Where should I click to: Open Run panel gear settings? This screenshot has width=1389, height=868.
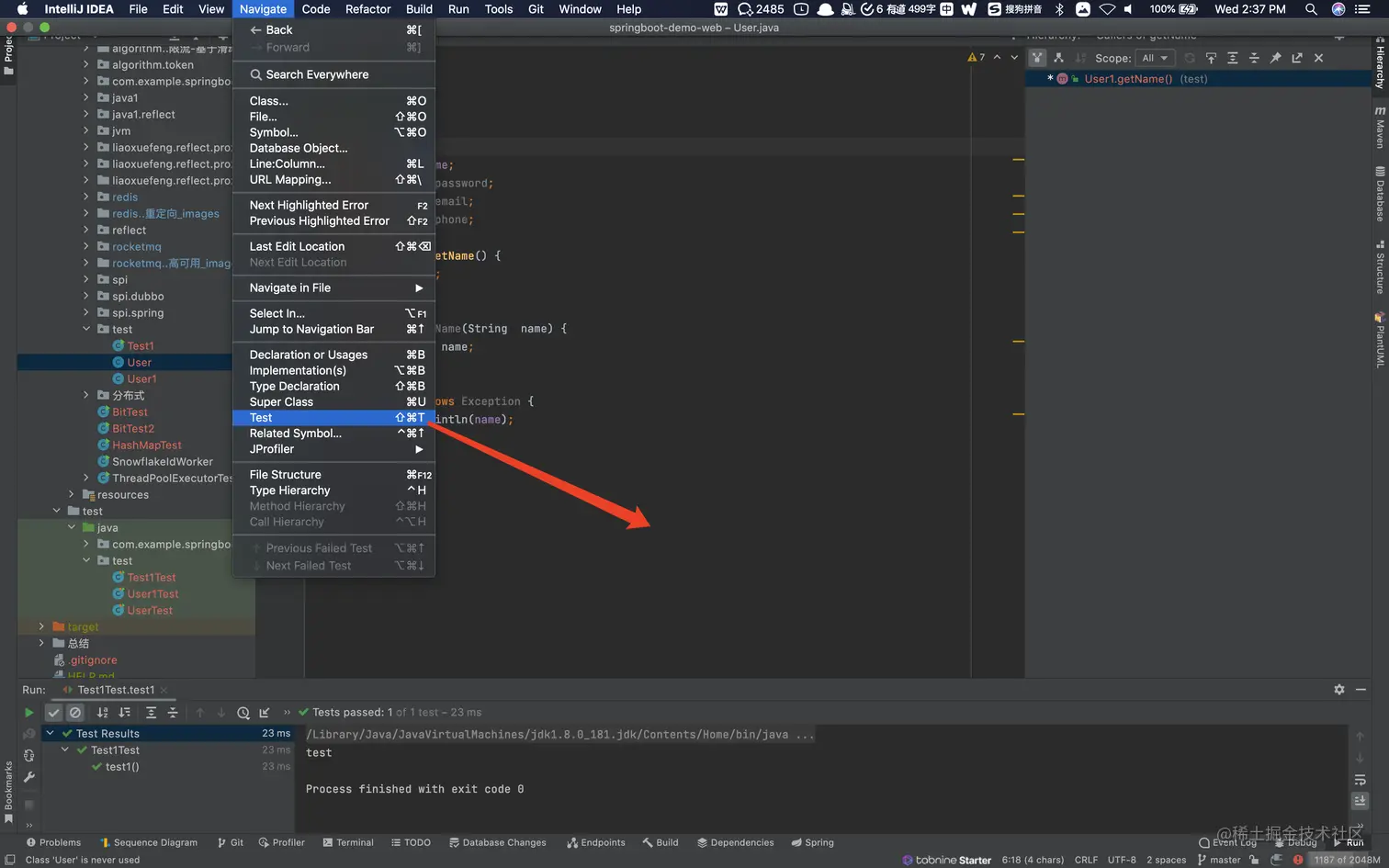[1339, 690]
